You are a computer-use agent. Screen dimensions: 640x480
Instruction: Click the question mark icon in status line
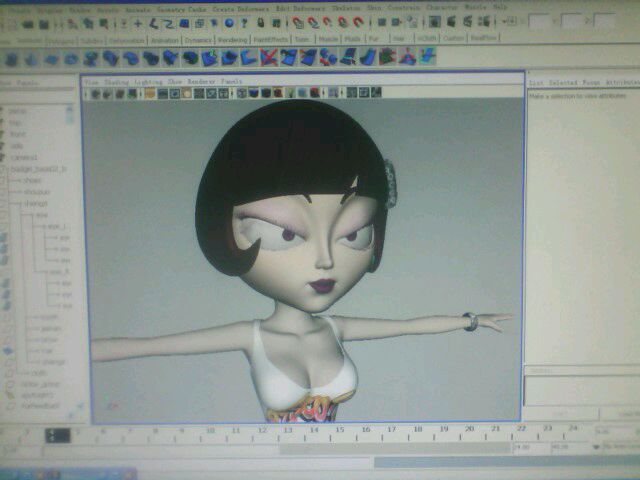click(244, 23)
